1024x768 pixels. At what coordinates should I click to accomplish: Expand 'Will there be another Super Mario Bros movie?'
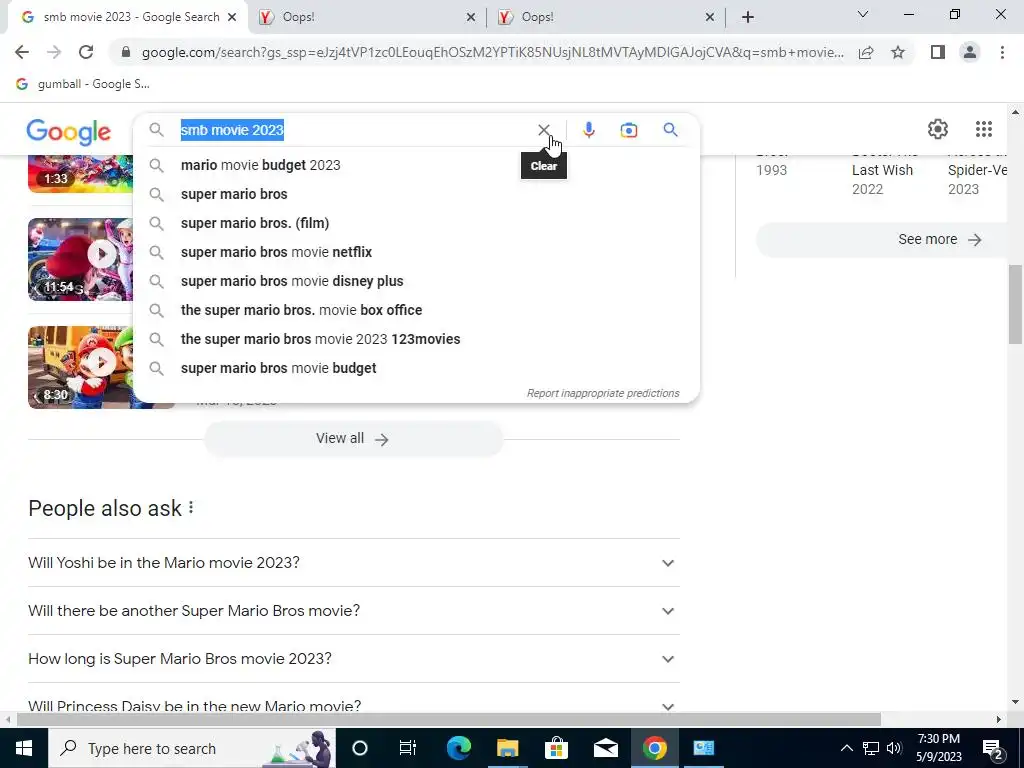(x=354, y=611)
